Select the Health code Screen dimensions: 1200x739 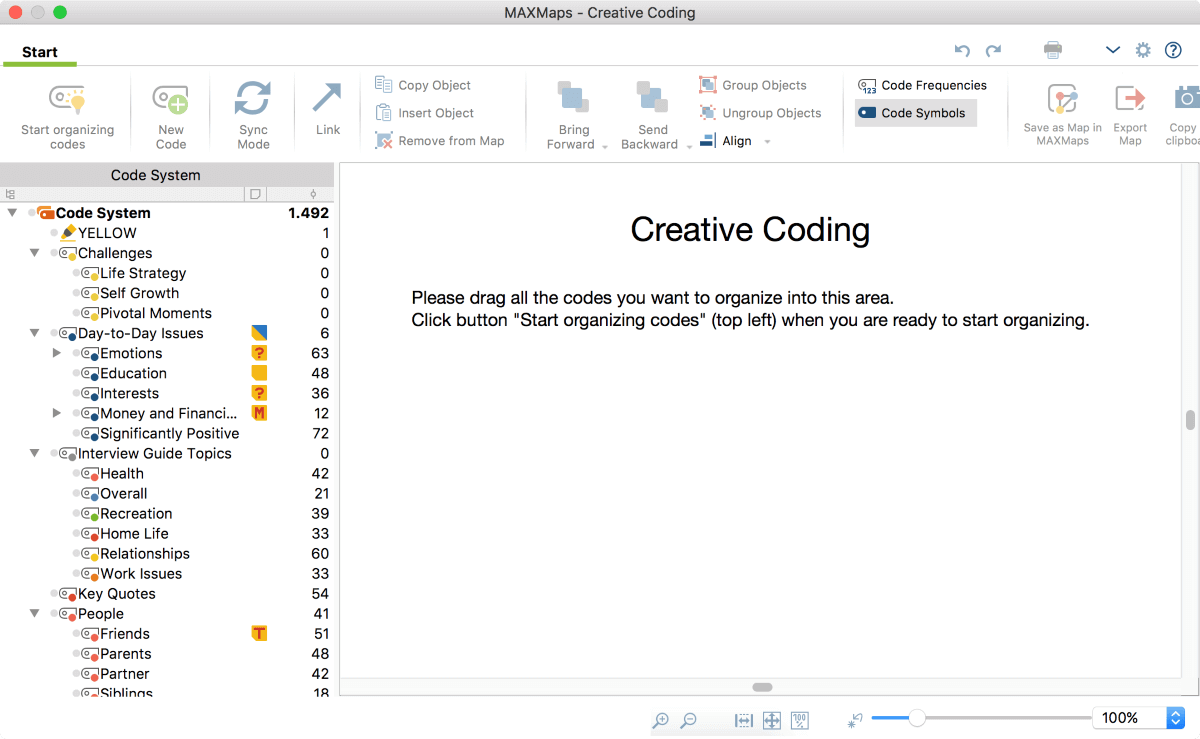[122, 473]
